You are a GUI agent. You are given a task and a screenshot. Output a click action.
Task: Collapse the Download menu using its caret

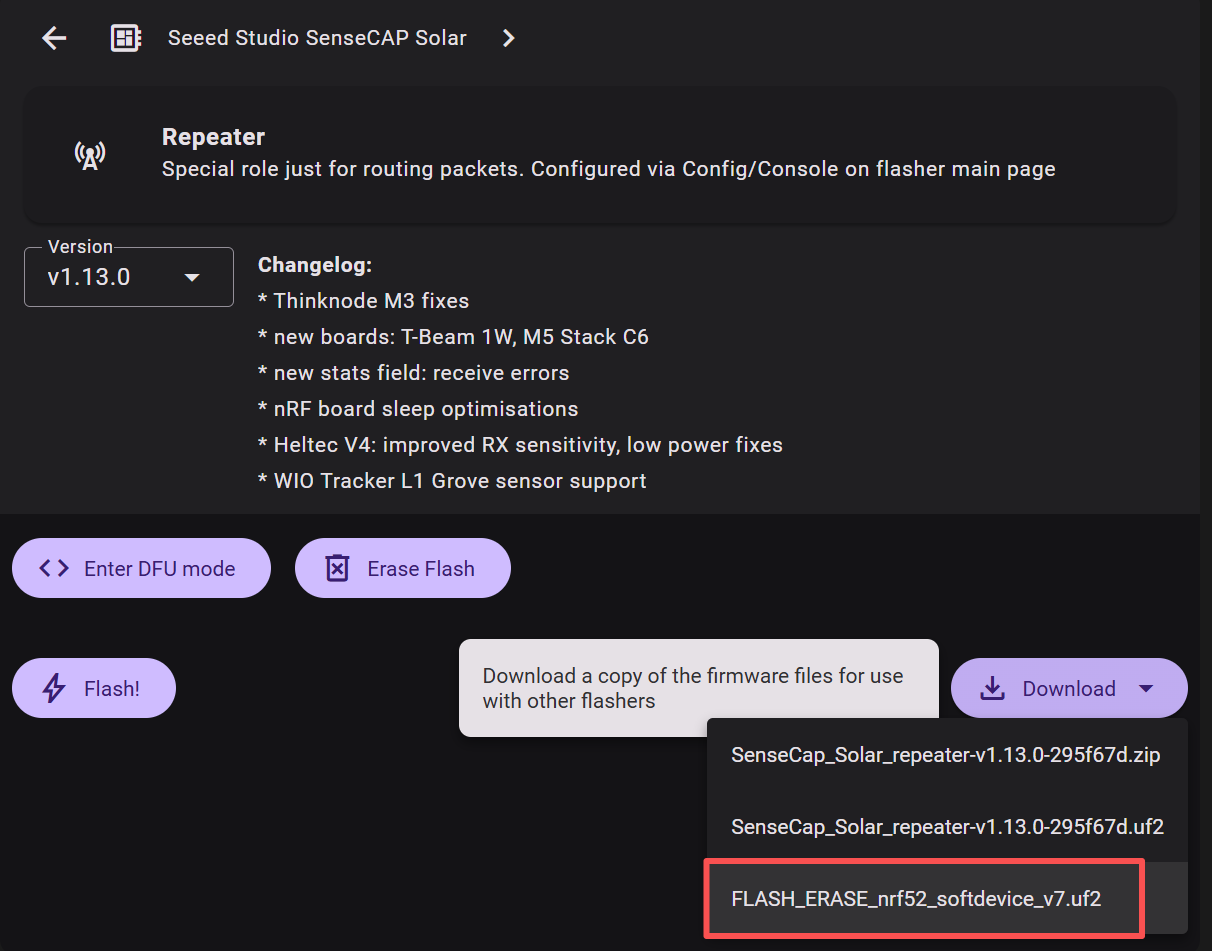click(1146, 689)
